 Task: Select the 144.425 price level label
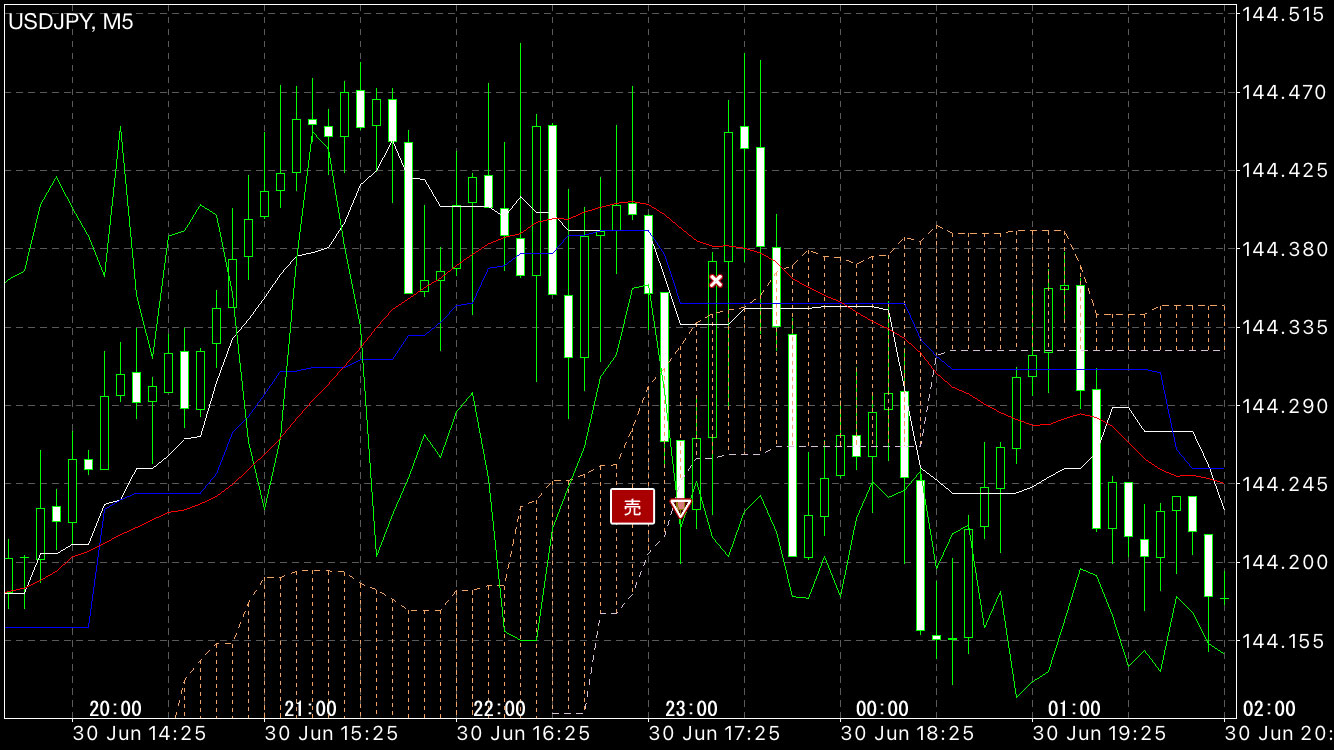pos(1282,171)
